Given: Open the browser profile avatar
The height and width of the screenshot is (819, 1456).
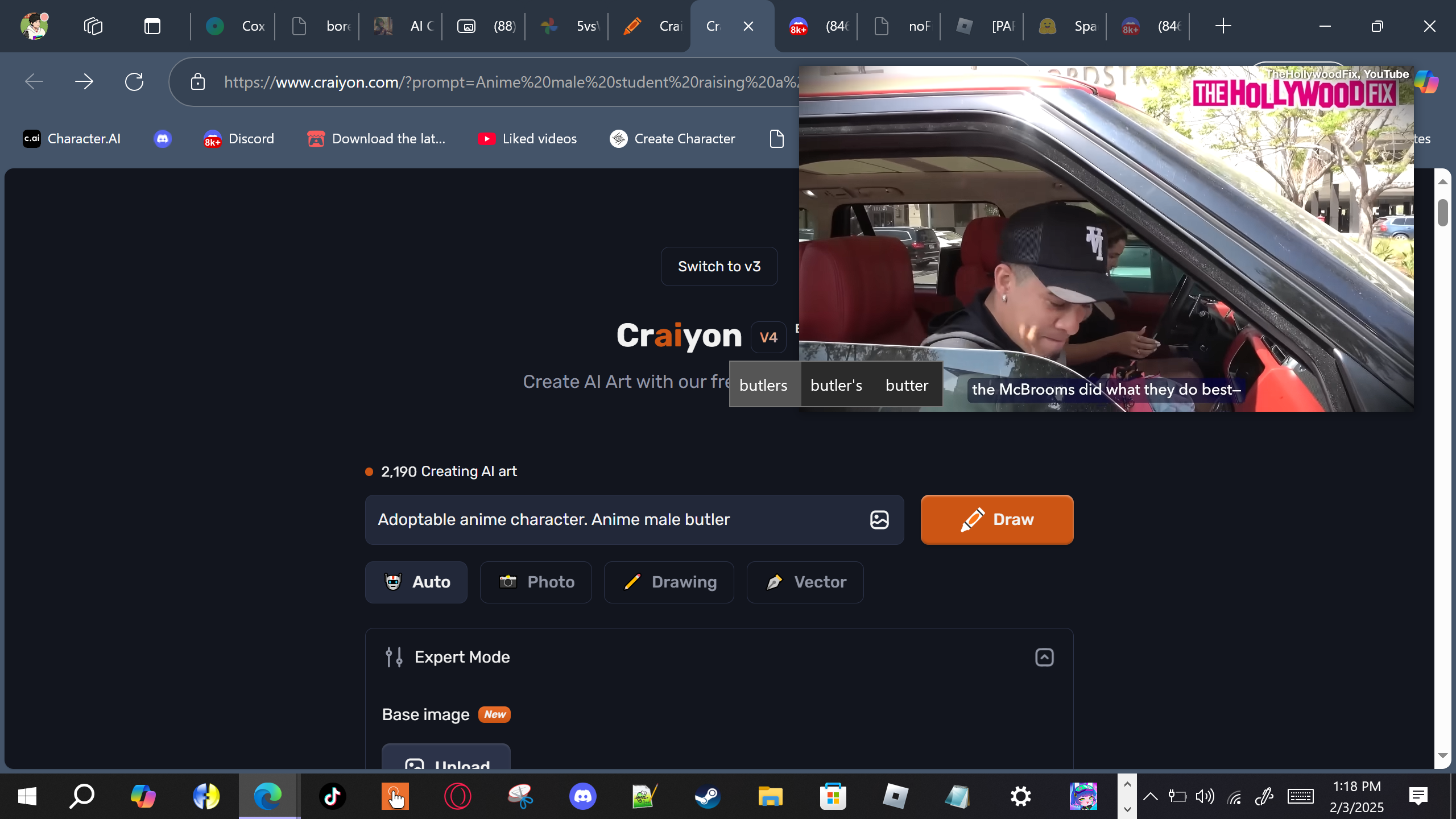Looking at the screenshot, I should (34, 26).
